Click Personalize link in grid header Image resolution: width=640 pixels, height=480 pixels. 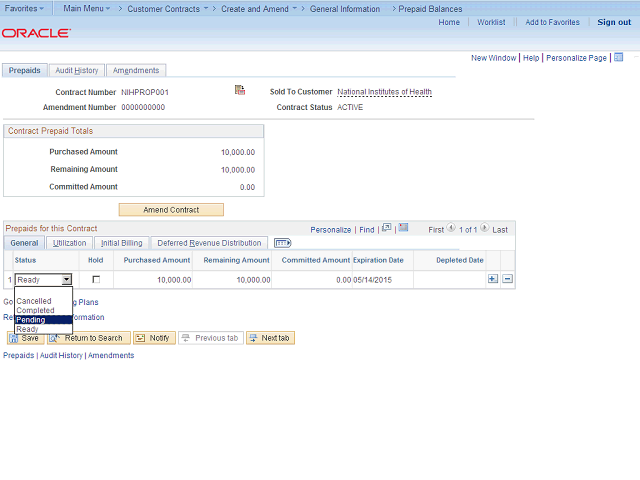point(331,230)
